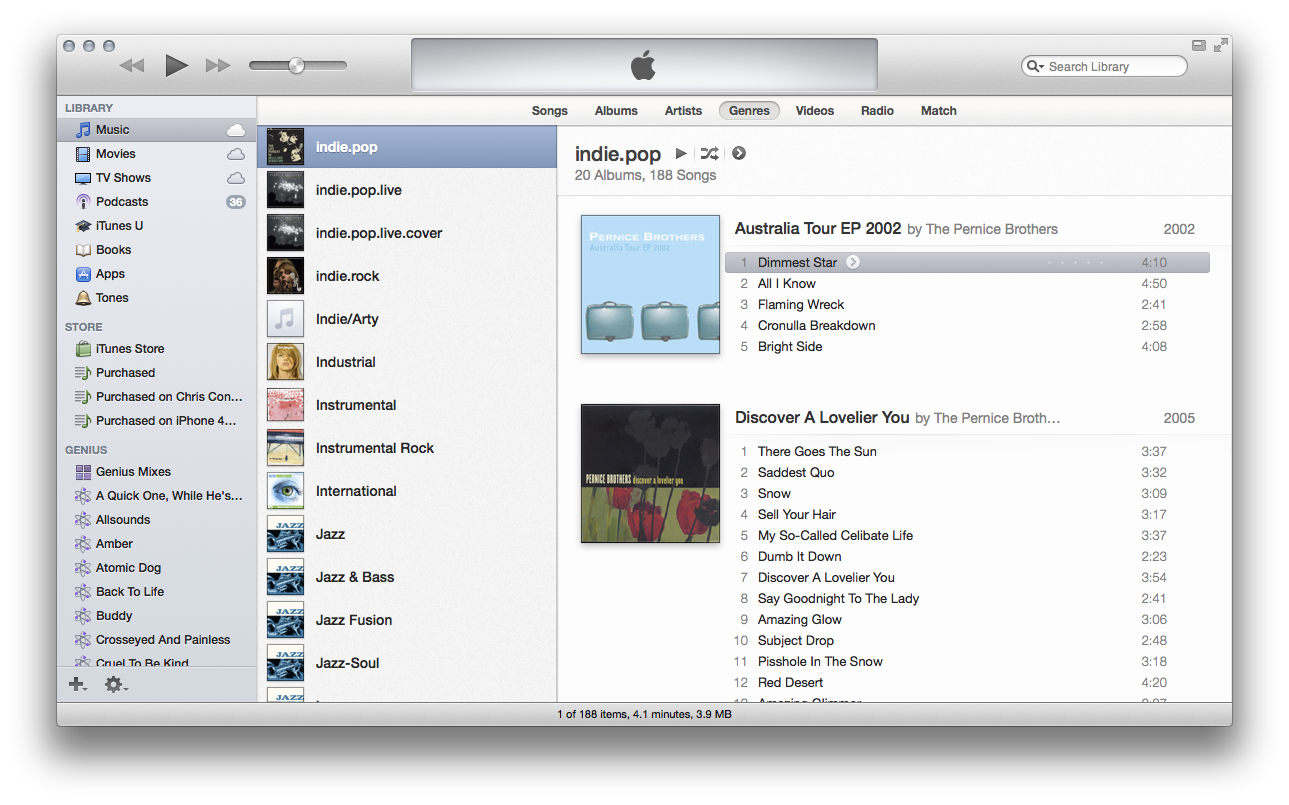Click the Australia Tour EP 2002 cover
1289x805 pixels.
[650, 285]
